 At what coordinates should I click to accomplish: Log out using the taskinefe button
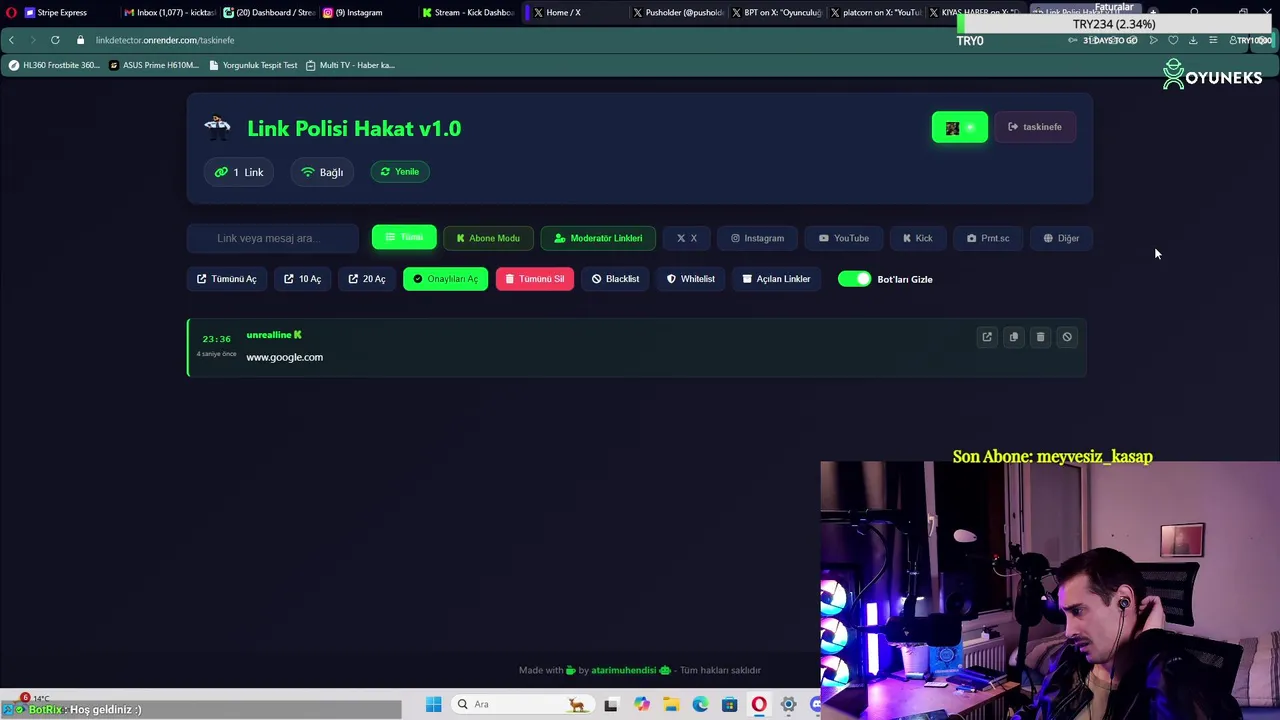tap(1035, 127)
